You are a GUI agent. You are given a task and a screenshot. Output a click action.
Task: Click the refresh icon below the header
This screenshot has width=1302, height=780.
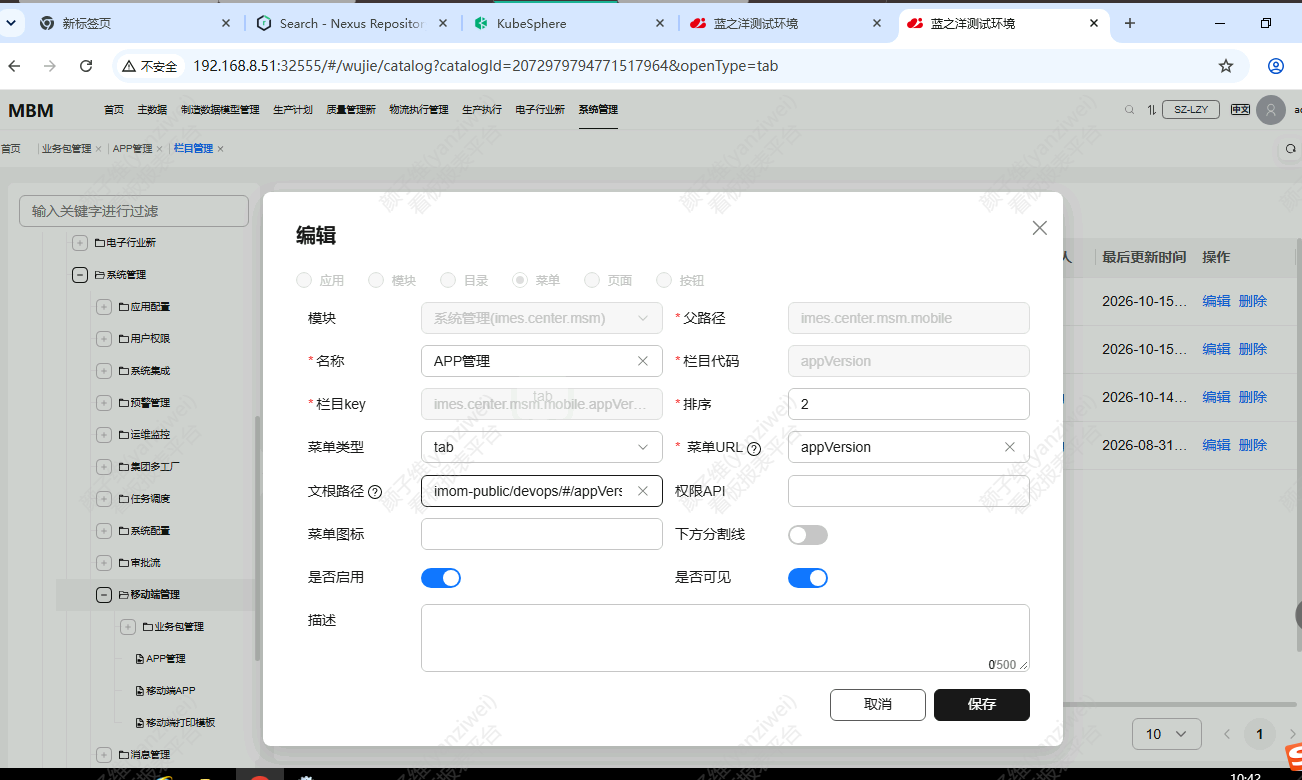1291,148
